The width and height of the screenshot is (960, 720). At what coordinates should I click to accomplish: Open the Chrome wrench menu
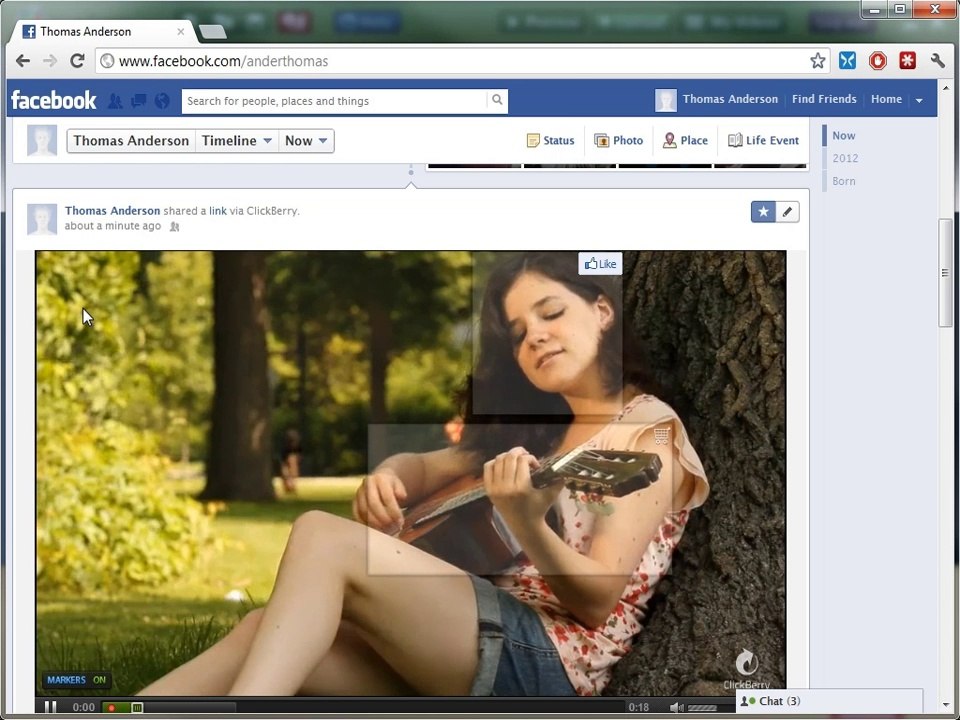pos(937,61)
